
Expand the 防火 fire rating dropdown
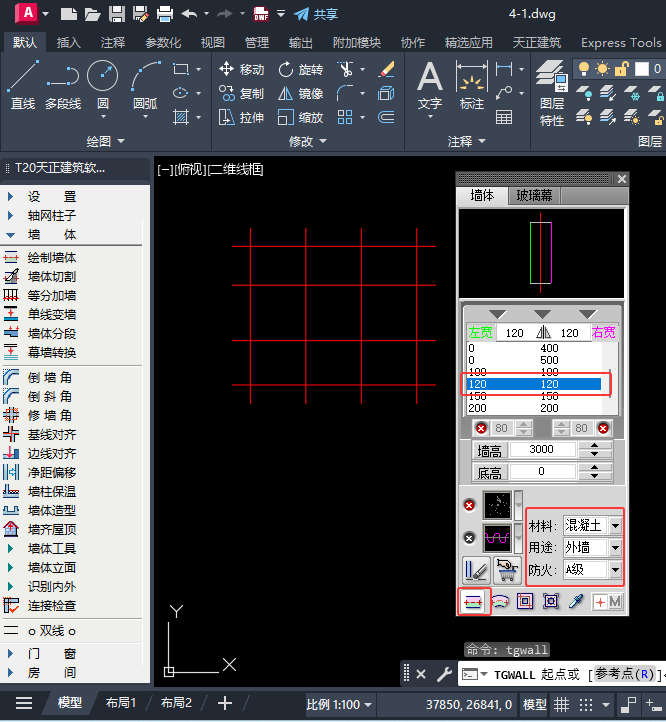[x=615, y=569]
